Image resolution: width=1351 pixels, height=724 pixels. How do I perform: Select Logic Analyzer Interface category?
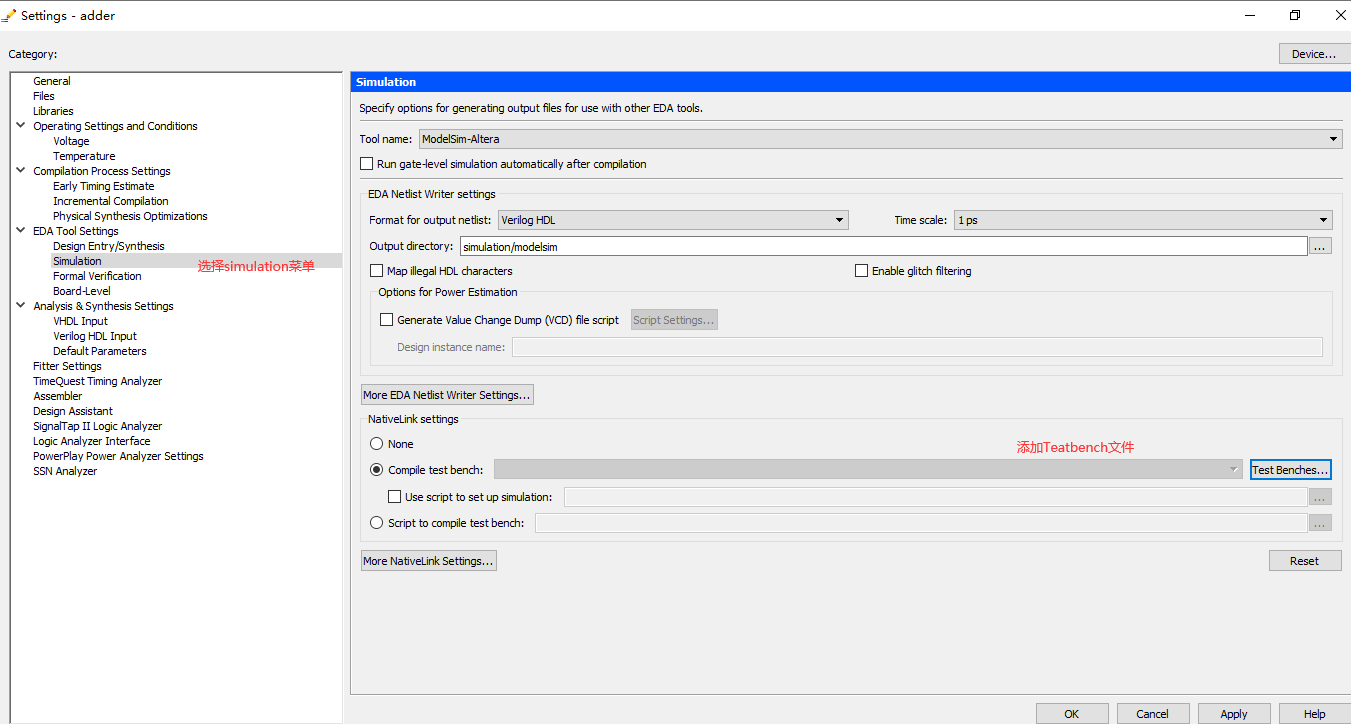[92, 441]
